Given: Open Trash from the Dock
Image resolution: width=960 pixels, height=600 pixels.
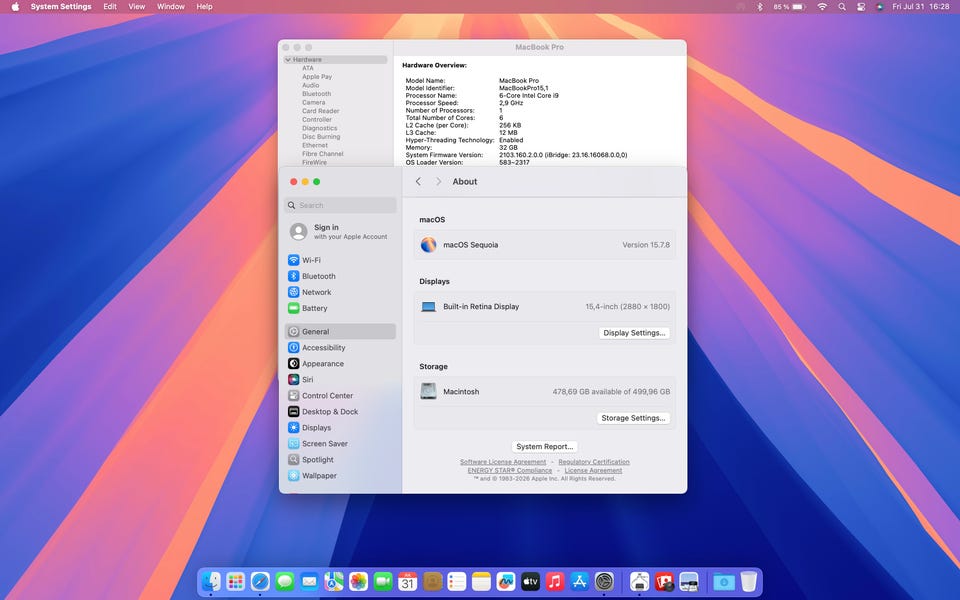Looking at the screenshot, I should coord(748,581).
